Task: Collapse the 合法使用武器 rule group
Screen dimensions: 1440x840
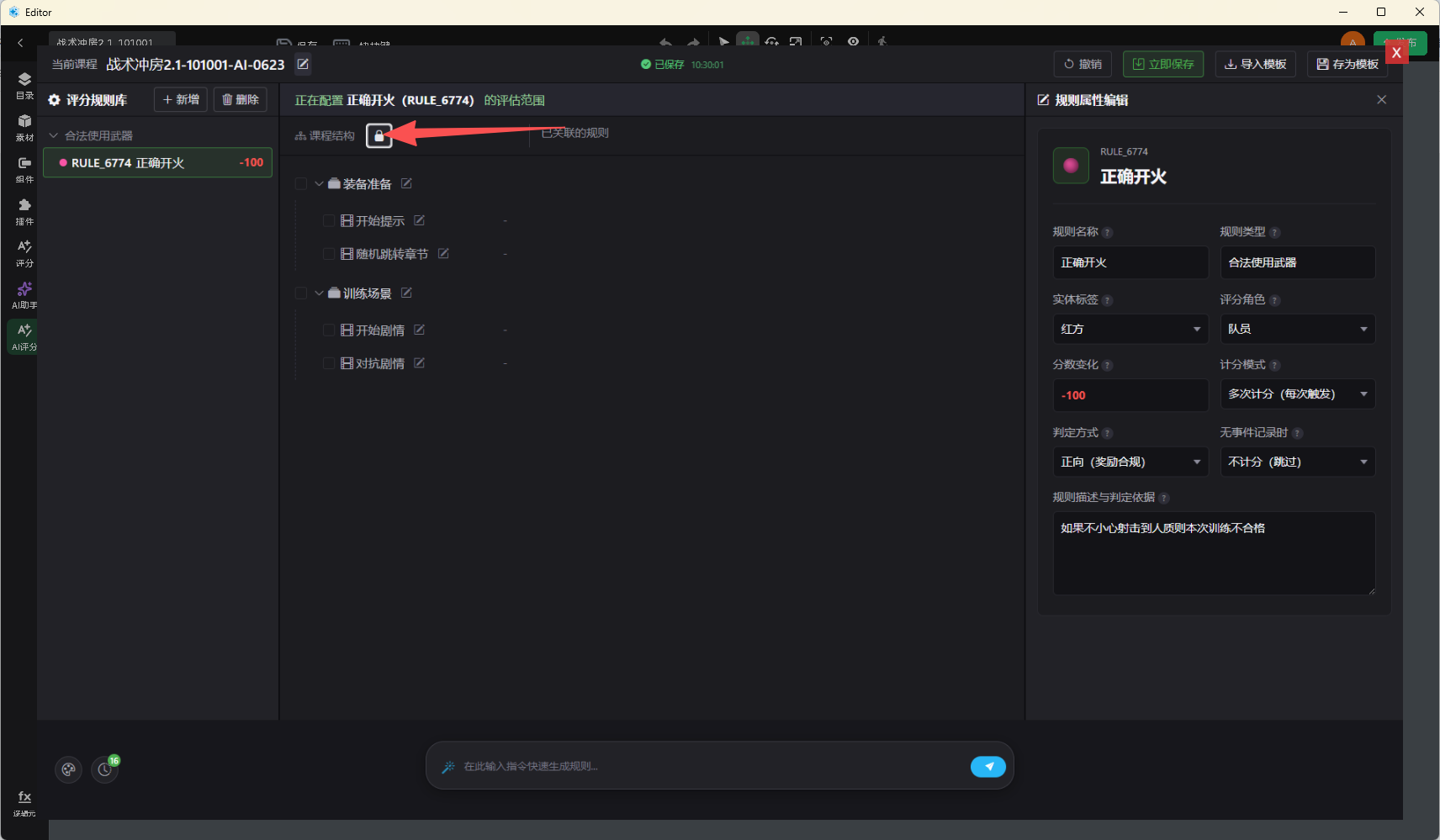Action: point(54,135)
